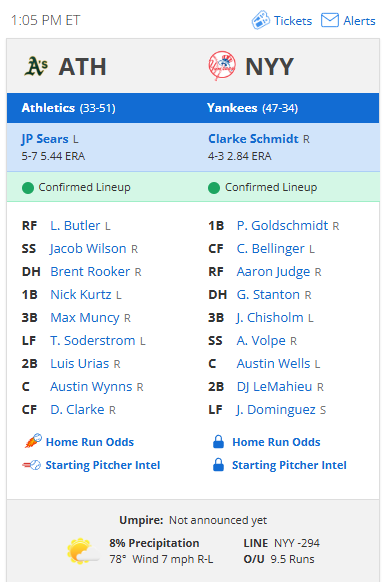Screen dimensions: 382x582
Task: Open the Athletics Home Run Odds link
Action: pos(90,442)
